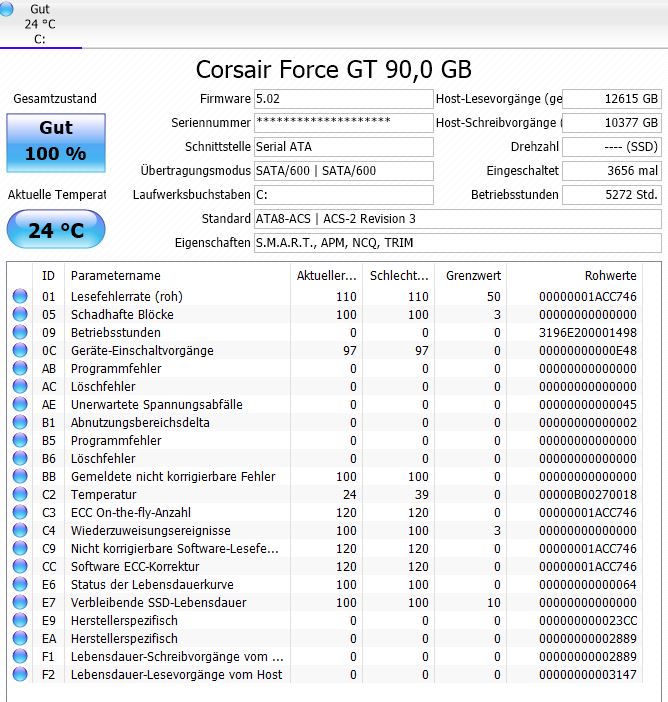Click Betriebsstunden field showing 5272 Std.

tap(612, 195)
